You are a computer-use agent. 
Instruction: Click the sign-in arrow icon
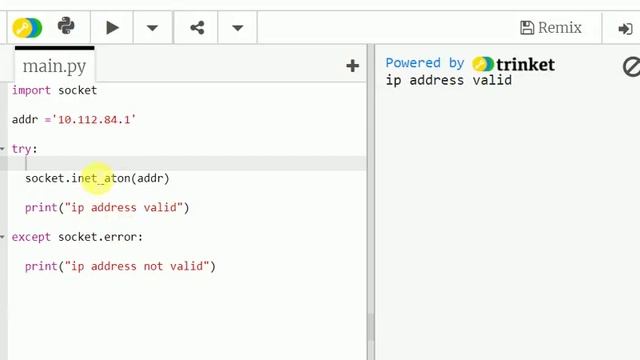click(625, 29)
